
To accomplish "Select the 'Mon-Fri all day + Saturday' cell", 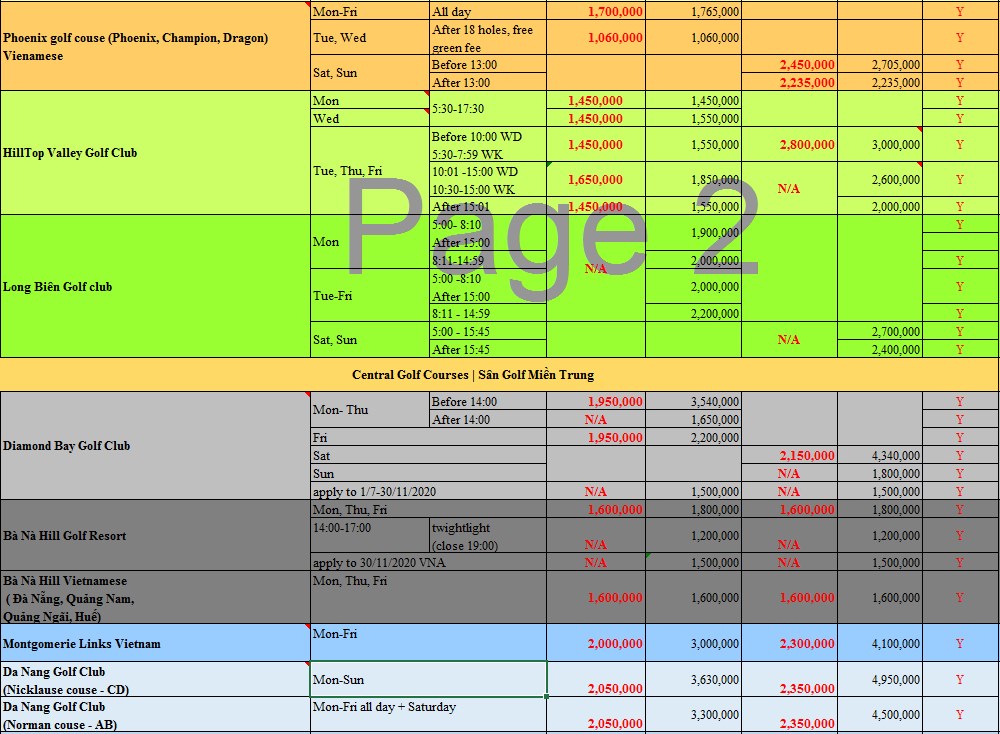I will click(x=429, y=715).
